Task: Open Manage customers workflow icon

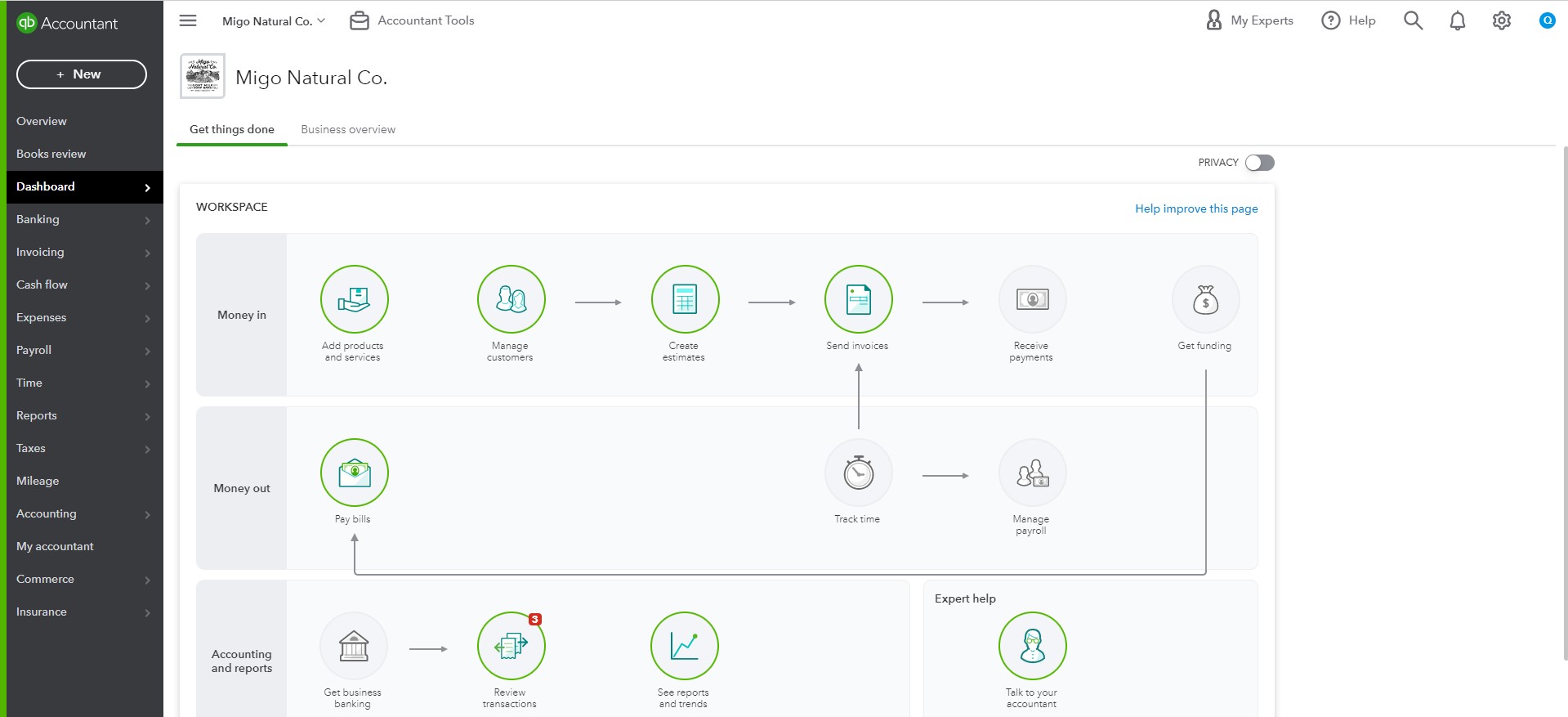Action: coord(511,299)
